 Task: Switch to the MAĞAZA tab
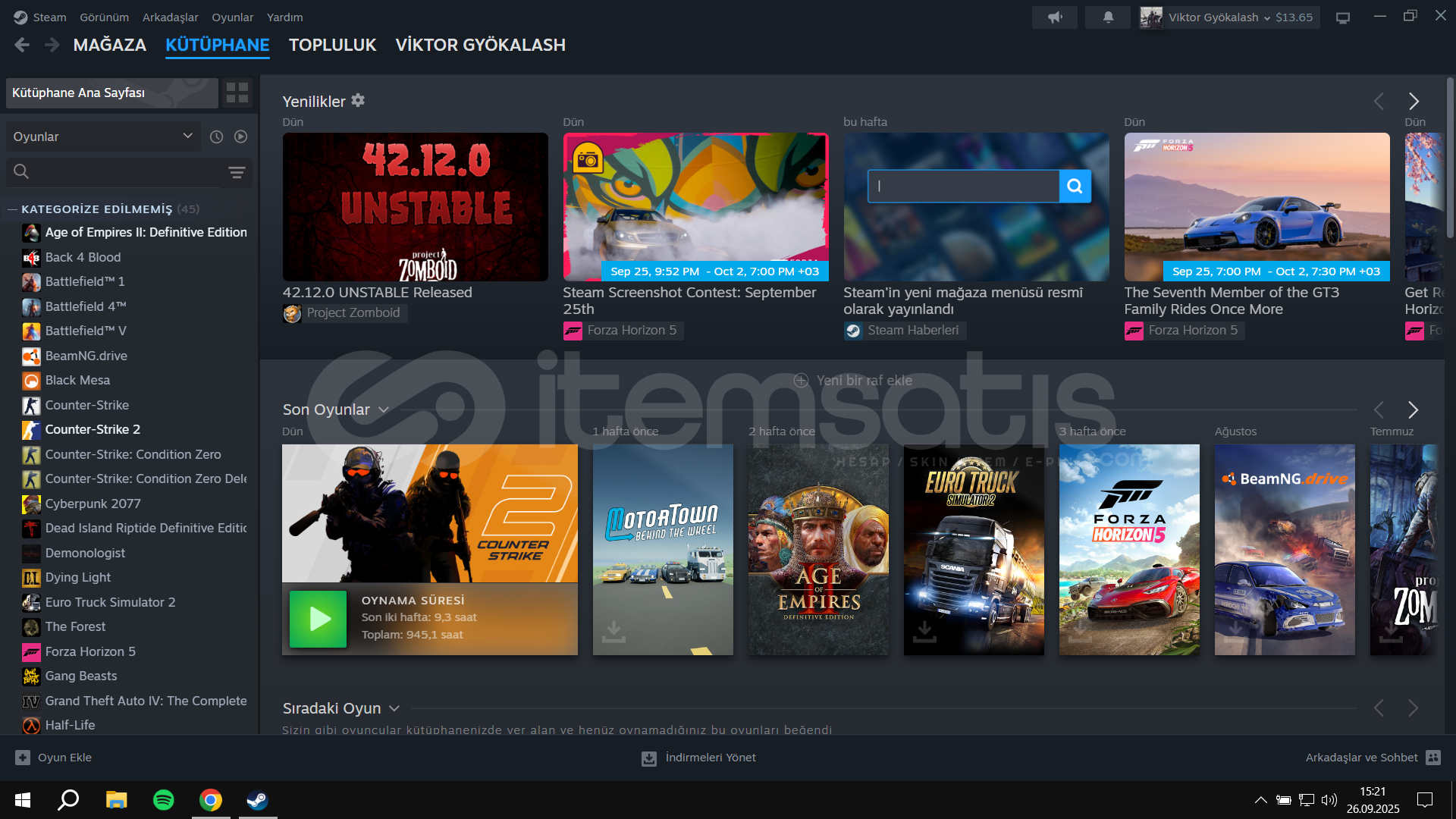pyautogui.click(x=109, y=45)
